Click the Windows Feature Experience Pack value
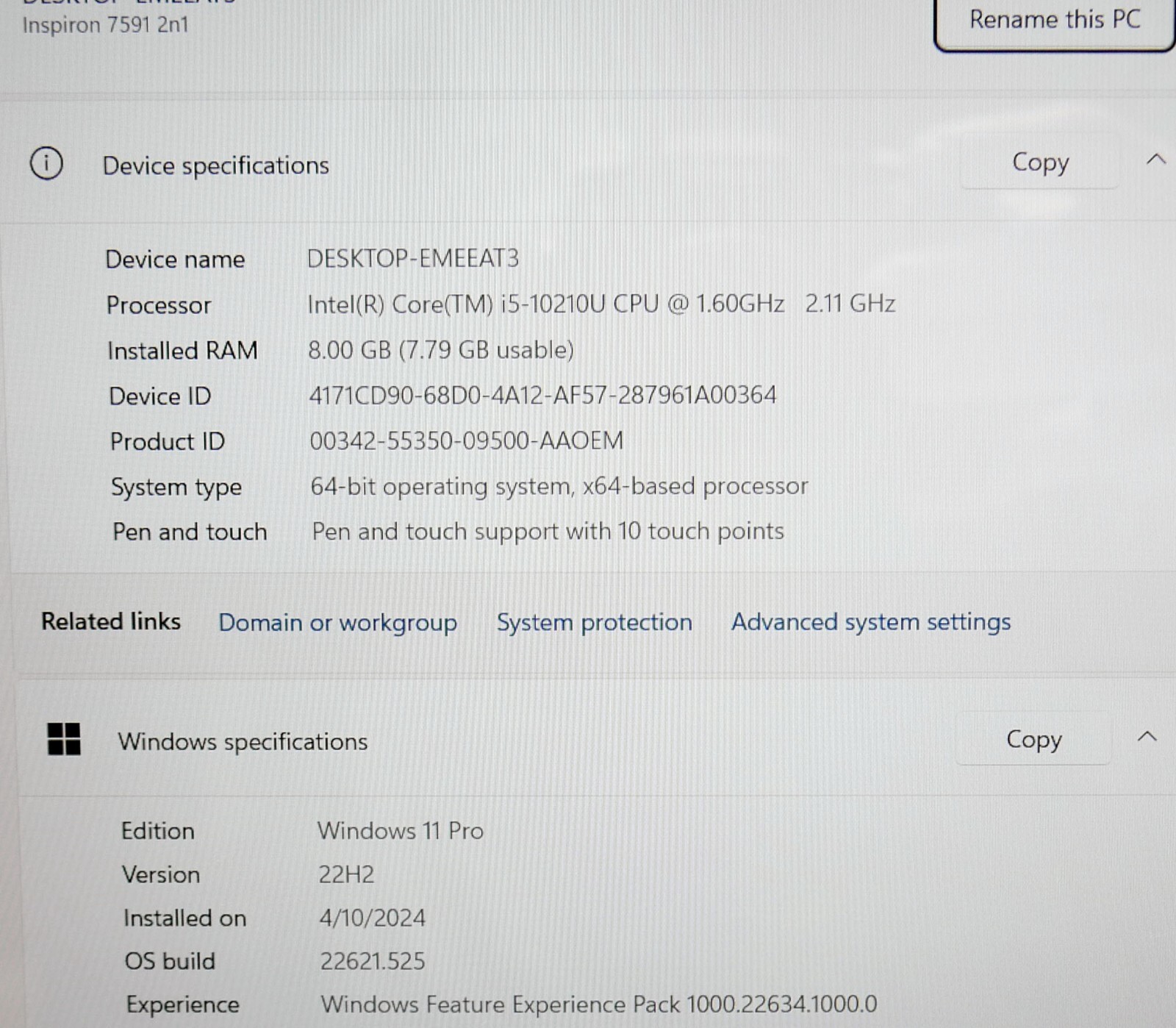This screenshot has width=1176, height=1028. point(599,1004)
